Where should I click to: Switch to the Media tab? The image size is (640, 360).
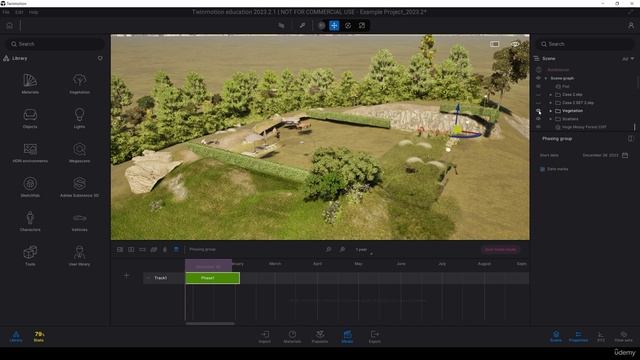pyautogui.click(x=347, y=336)
